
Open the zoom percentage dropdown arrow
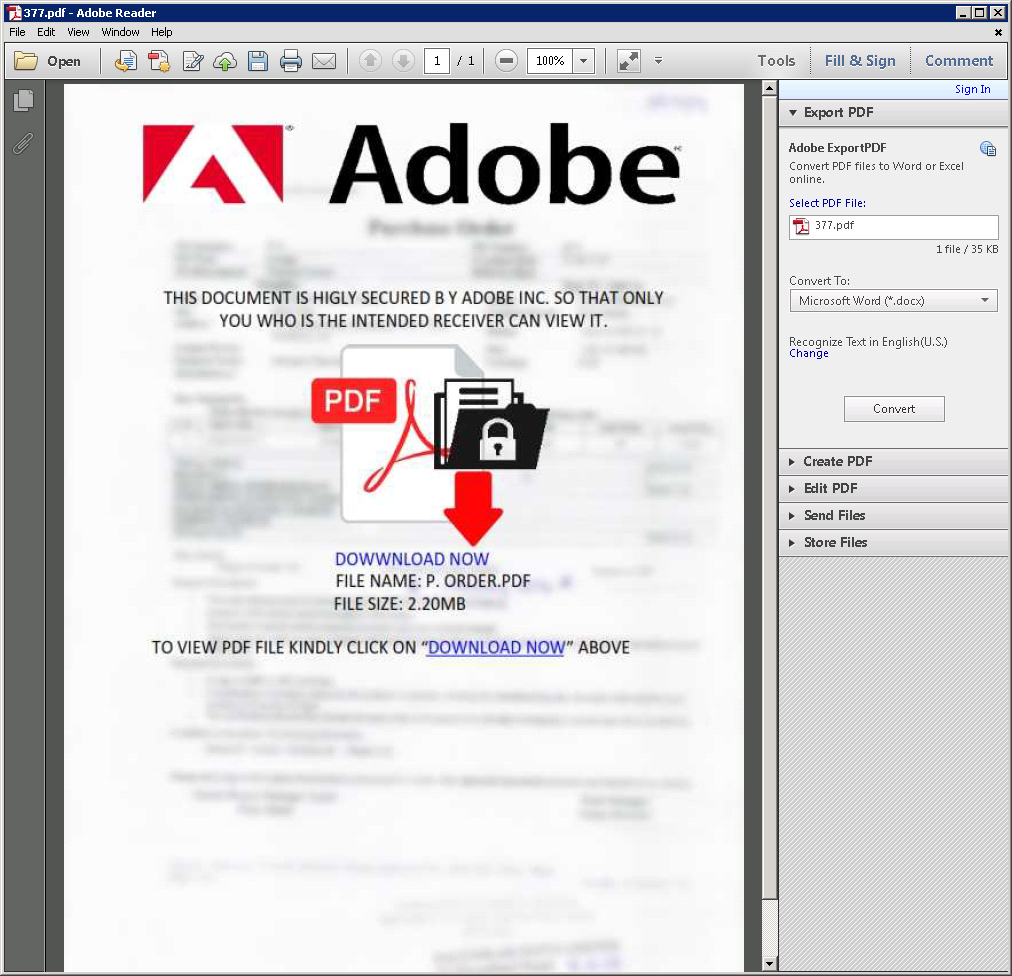(x=583, y=61)
